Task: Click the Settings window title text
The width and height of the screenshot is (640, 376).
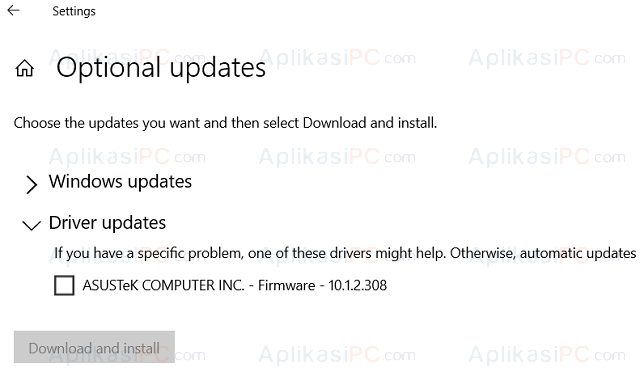Action: [x=74, y=11]
